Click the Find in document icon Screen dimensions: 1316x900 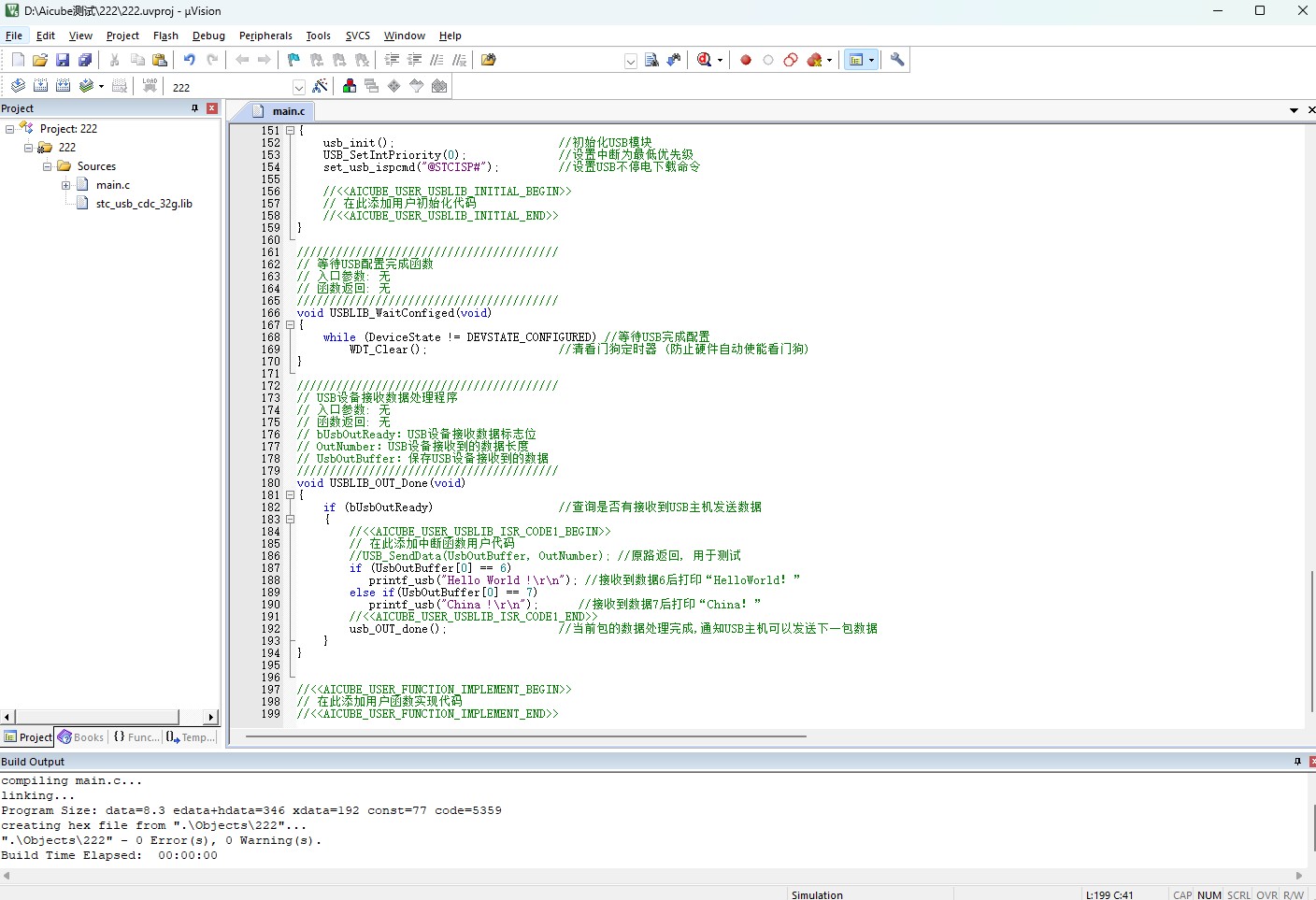coord(651,60)
